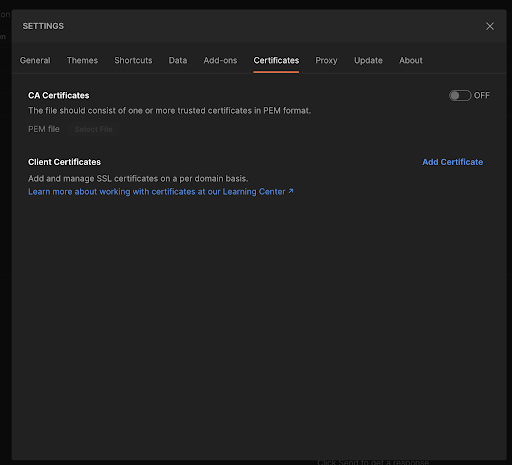Switch to the Themes tab
The image size is (512, 465).
click(x=82, y=60)
